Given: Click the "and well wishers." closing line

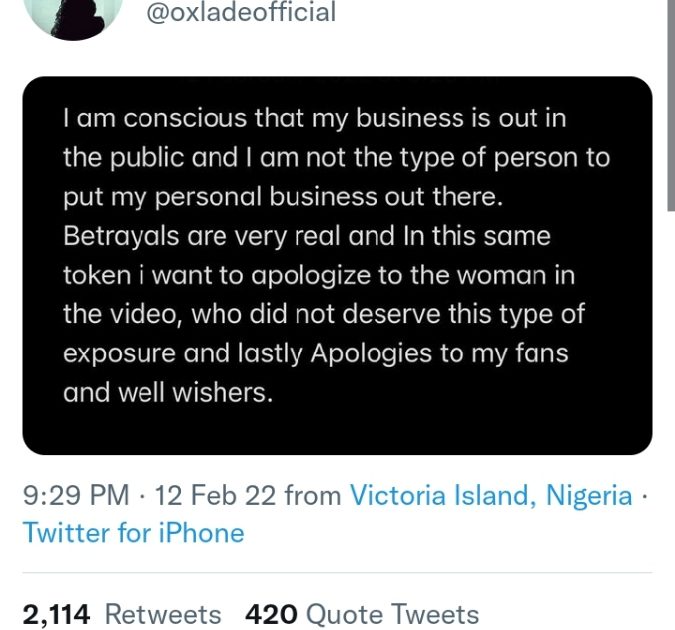Looking at the screenshot, I should pyautogui.click(x=168, y=392).
